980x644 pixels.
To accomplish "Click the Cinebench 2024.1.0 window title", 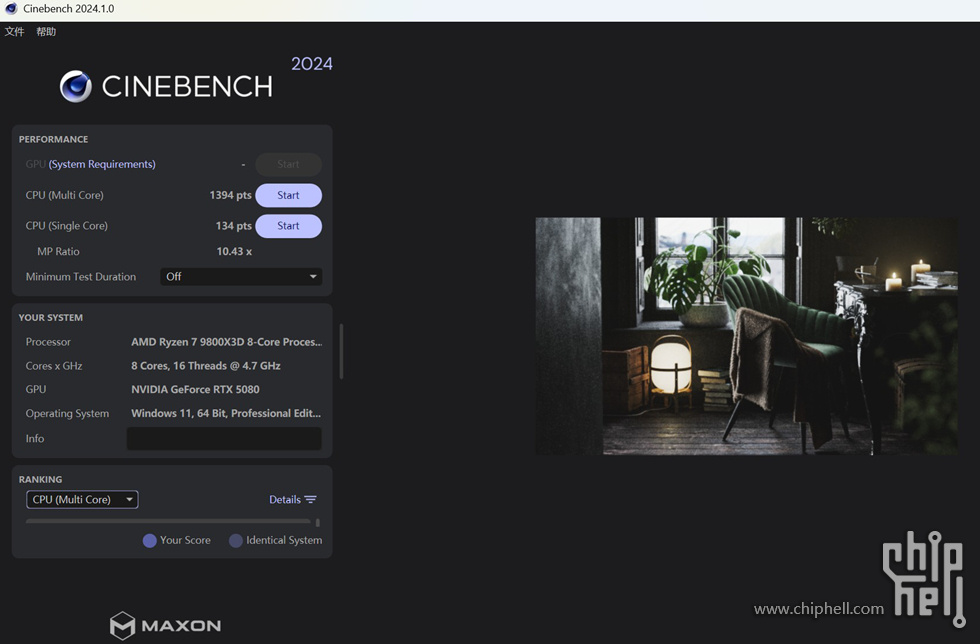I will (x=69, y=9).
